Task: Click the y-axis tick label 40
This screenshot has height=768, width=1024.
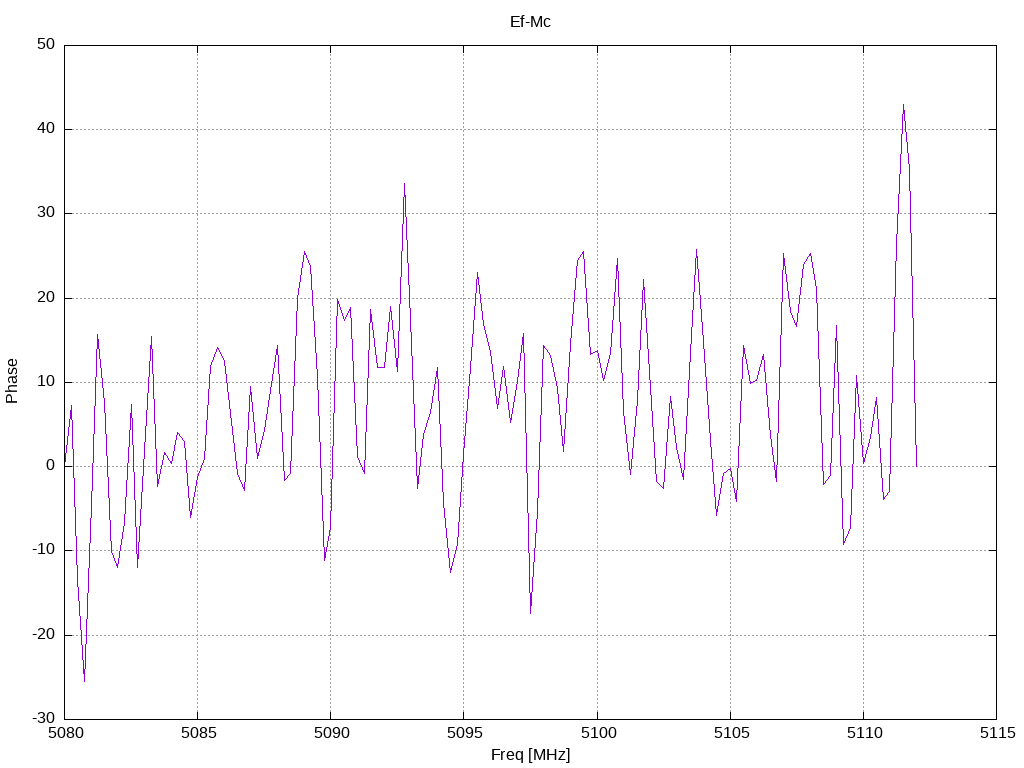Action: coord(46,128)
